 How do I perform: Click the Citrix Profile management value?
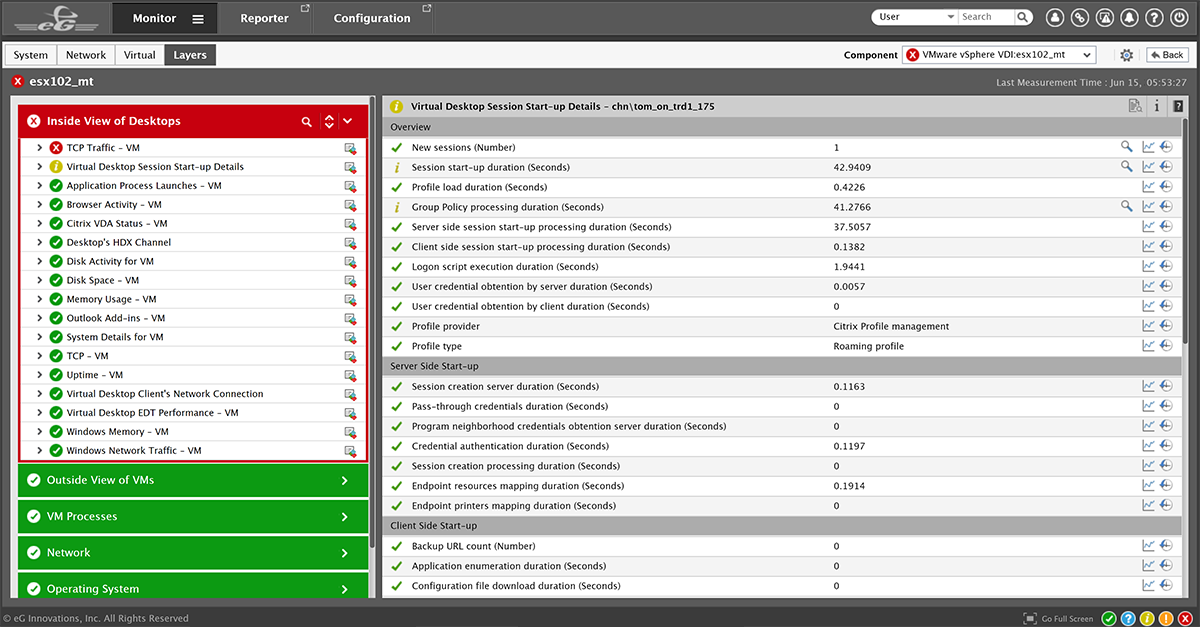pyautogui.click(x=891, y=327)
